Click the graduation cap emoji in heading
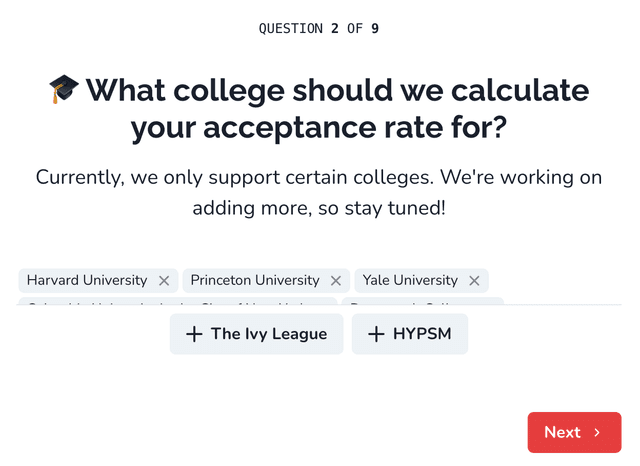640x466 pixels. point(64,89)
